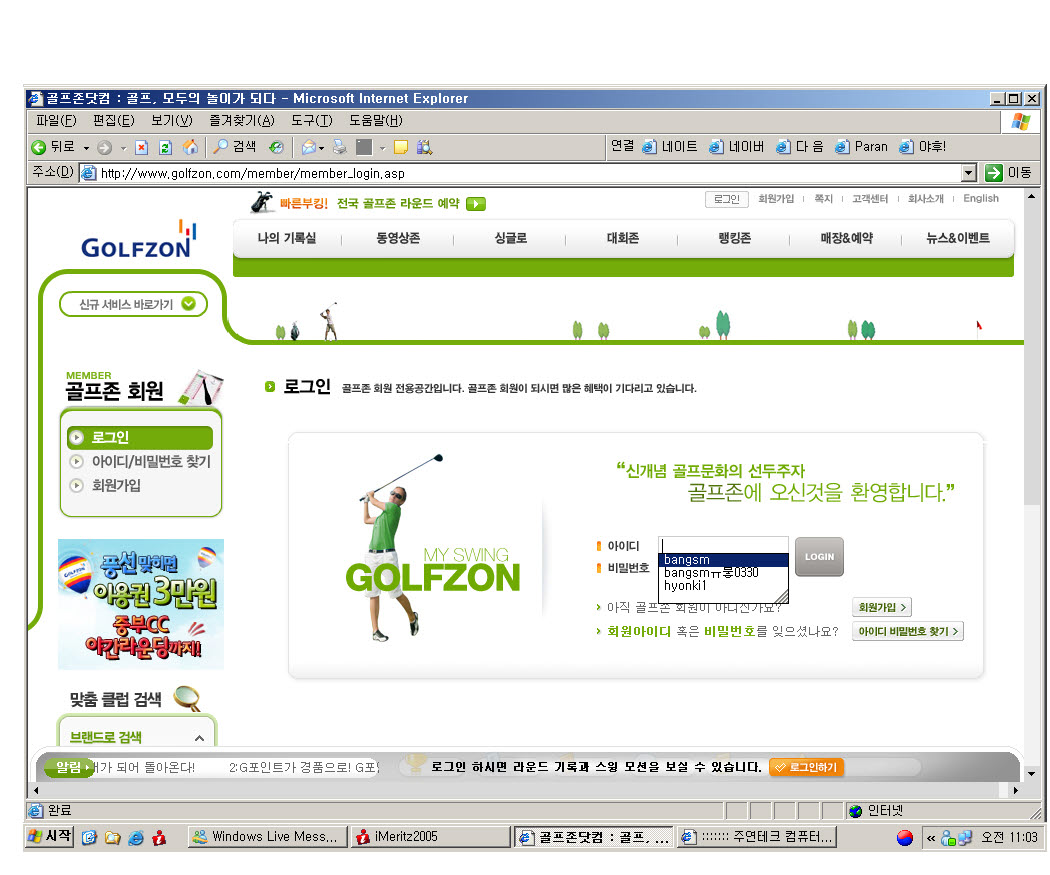Open the 네이트 link bar shortcut
This screenshot has width=1050, height=875.
tap(669, 147)
